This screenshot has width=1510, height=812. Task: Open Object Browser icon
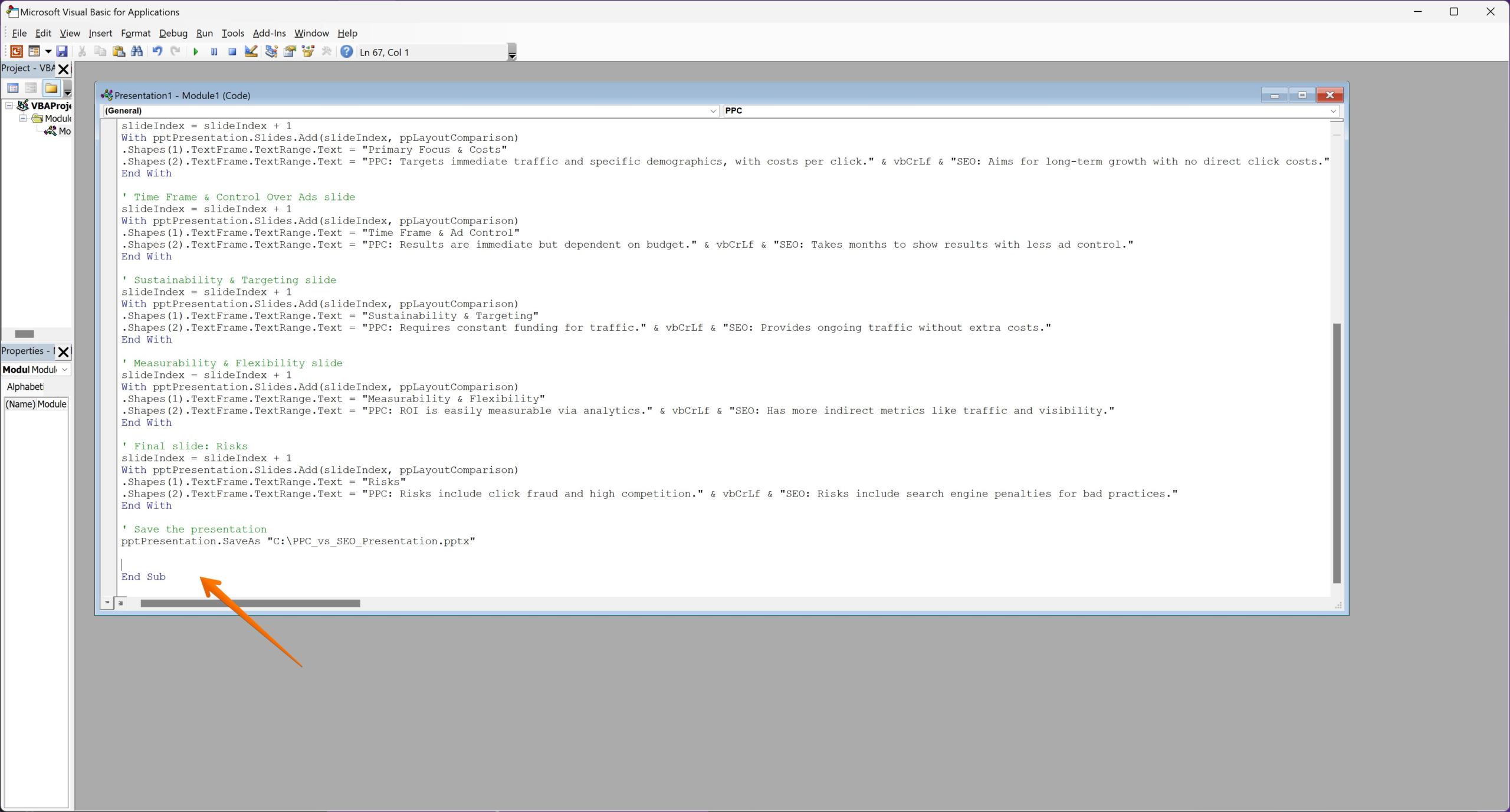pyautogui.click(x=308, y=52)
